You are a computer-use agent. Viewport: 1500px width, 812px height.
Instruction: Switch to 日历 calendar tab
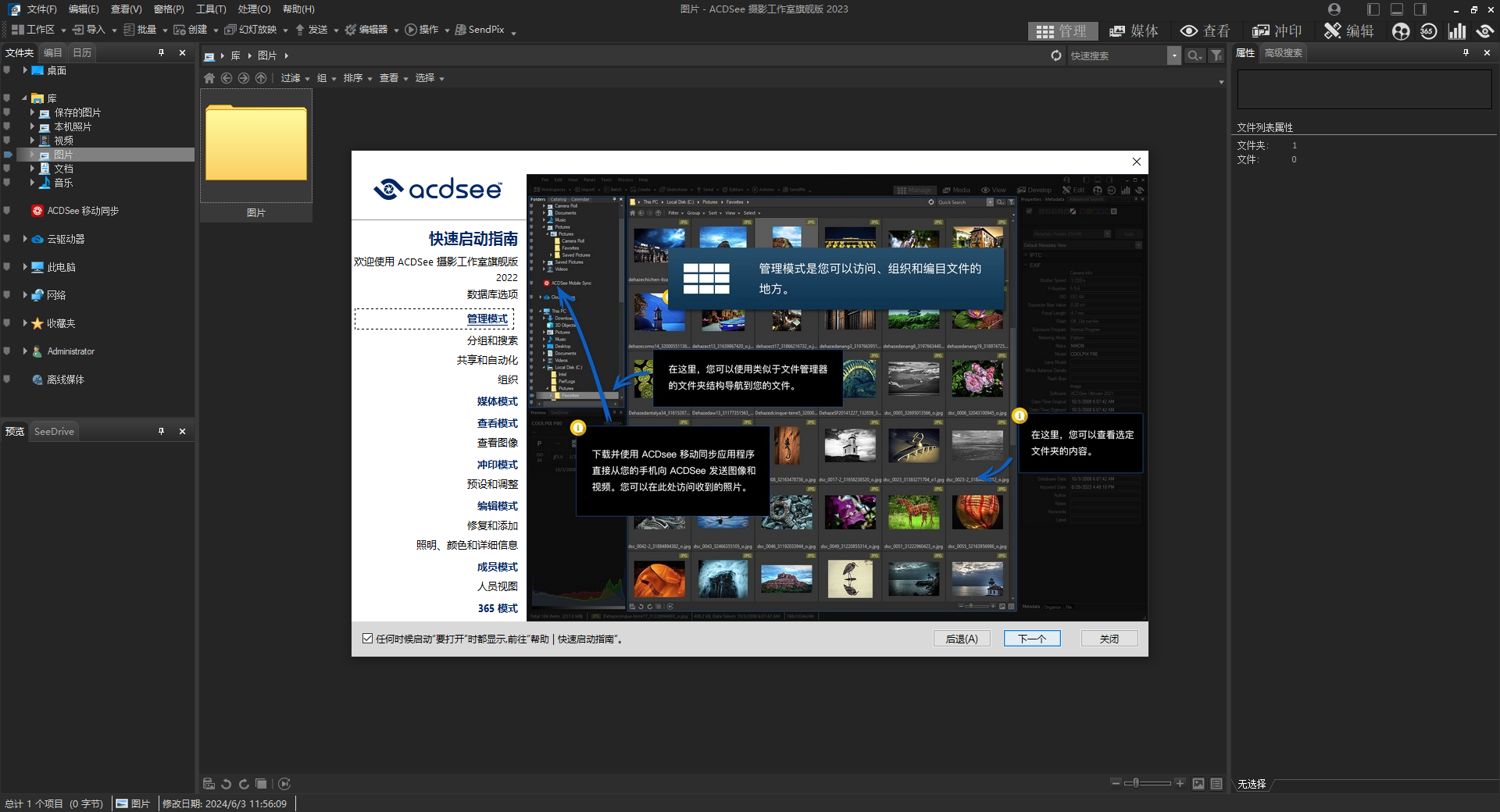click(82, 52)
